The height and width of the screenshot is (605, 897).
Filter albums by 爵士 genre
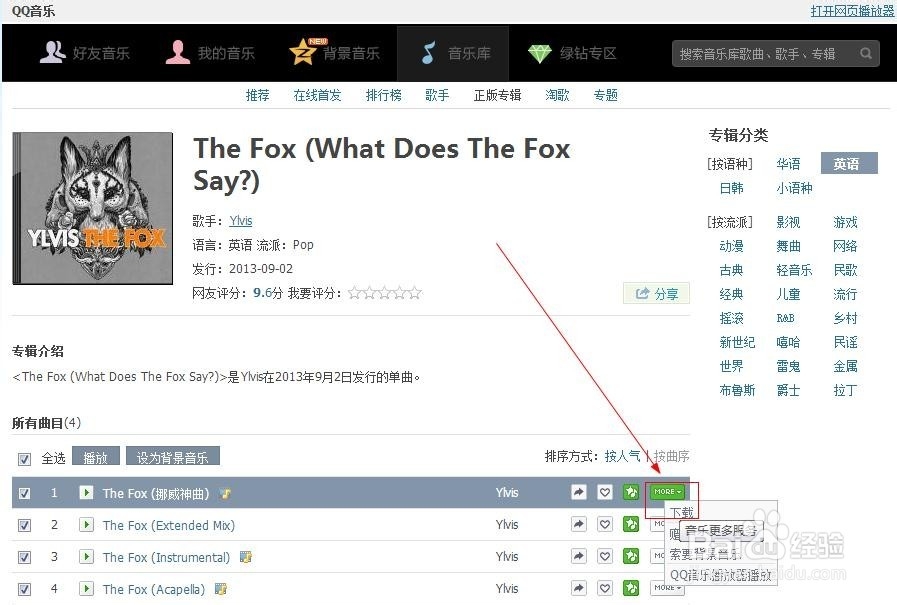pos(788,391)
